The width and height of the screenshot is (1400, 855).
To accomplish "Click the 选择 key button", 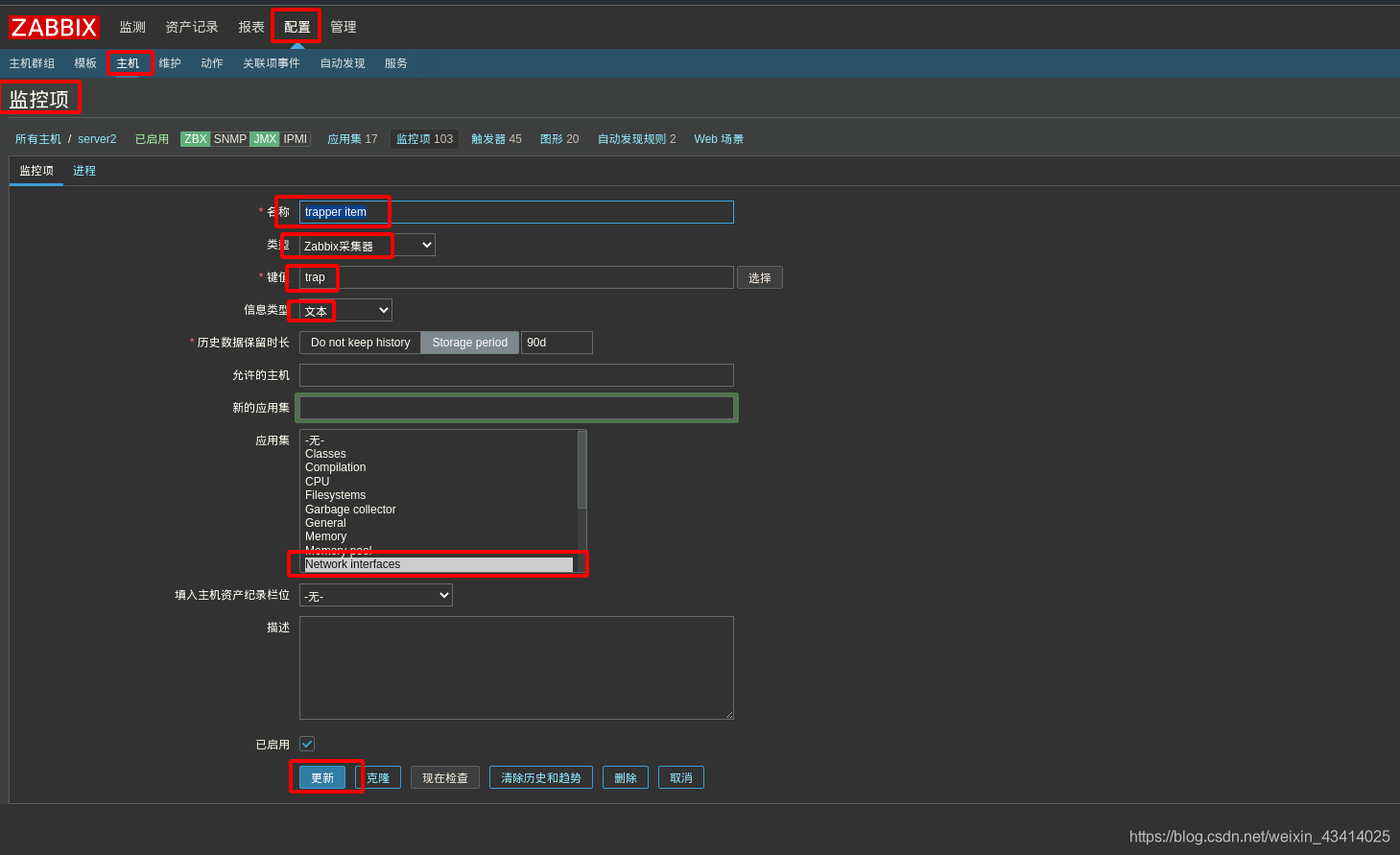I will coord(760,277).
